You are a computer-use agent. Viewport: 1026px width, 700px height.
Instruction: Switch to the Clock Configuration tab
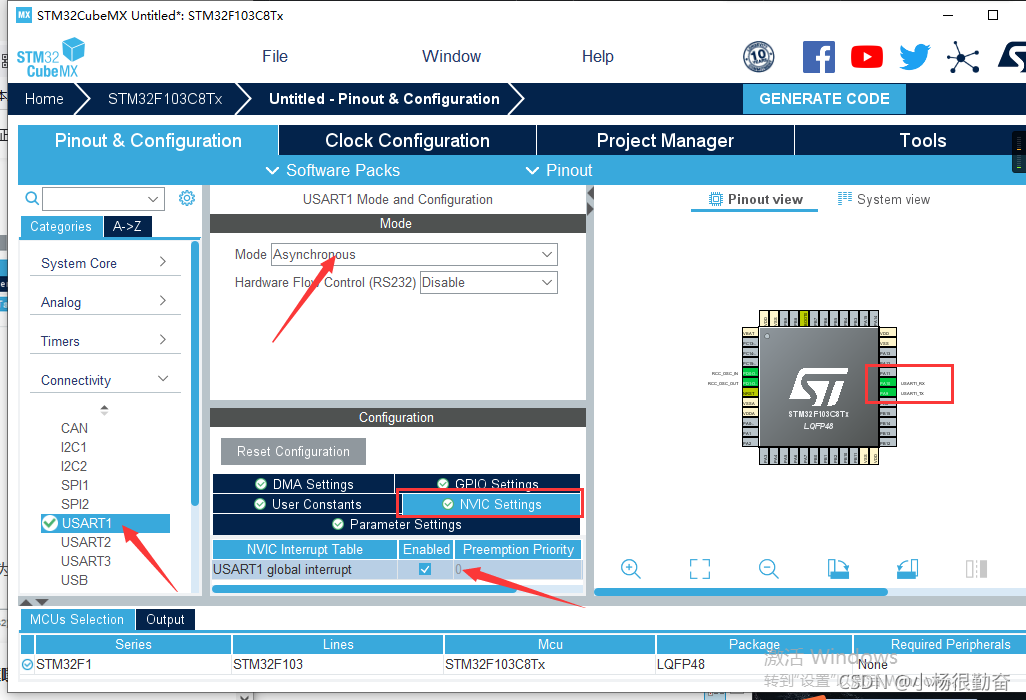(x=407, y=140)
